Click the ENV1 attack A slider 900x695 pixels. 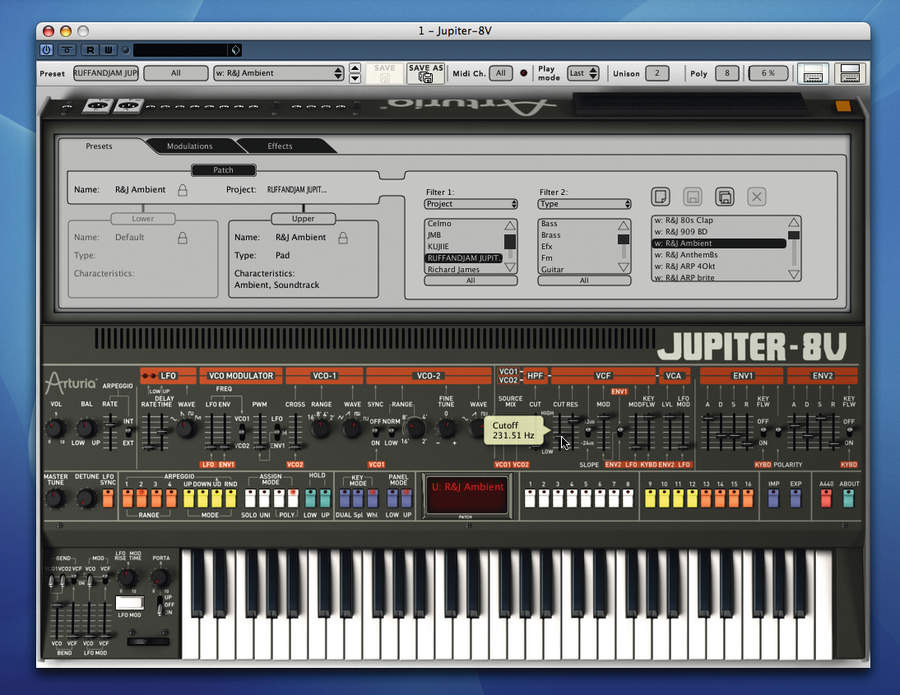(x=708, y=432)
